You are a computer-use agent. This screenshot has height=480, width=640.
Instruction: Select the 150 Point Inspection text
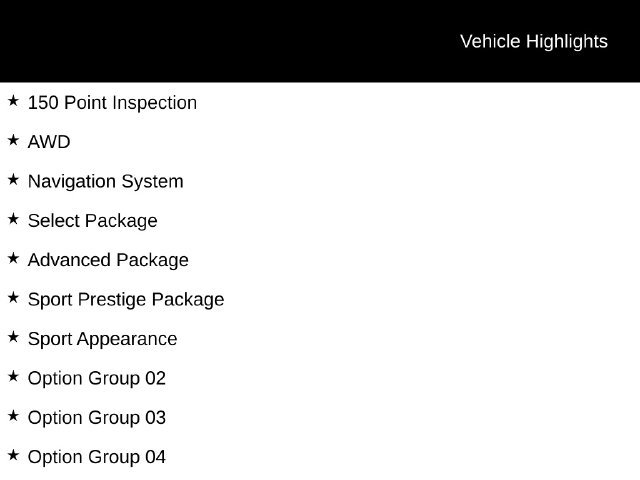112,103
